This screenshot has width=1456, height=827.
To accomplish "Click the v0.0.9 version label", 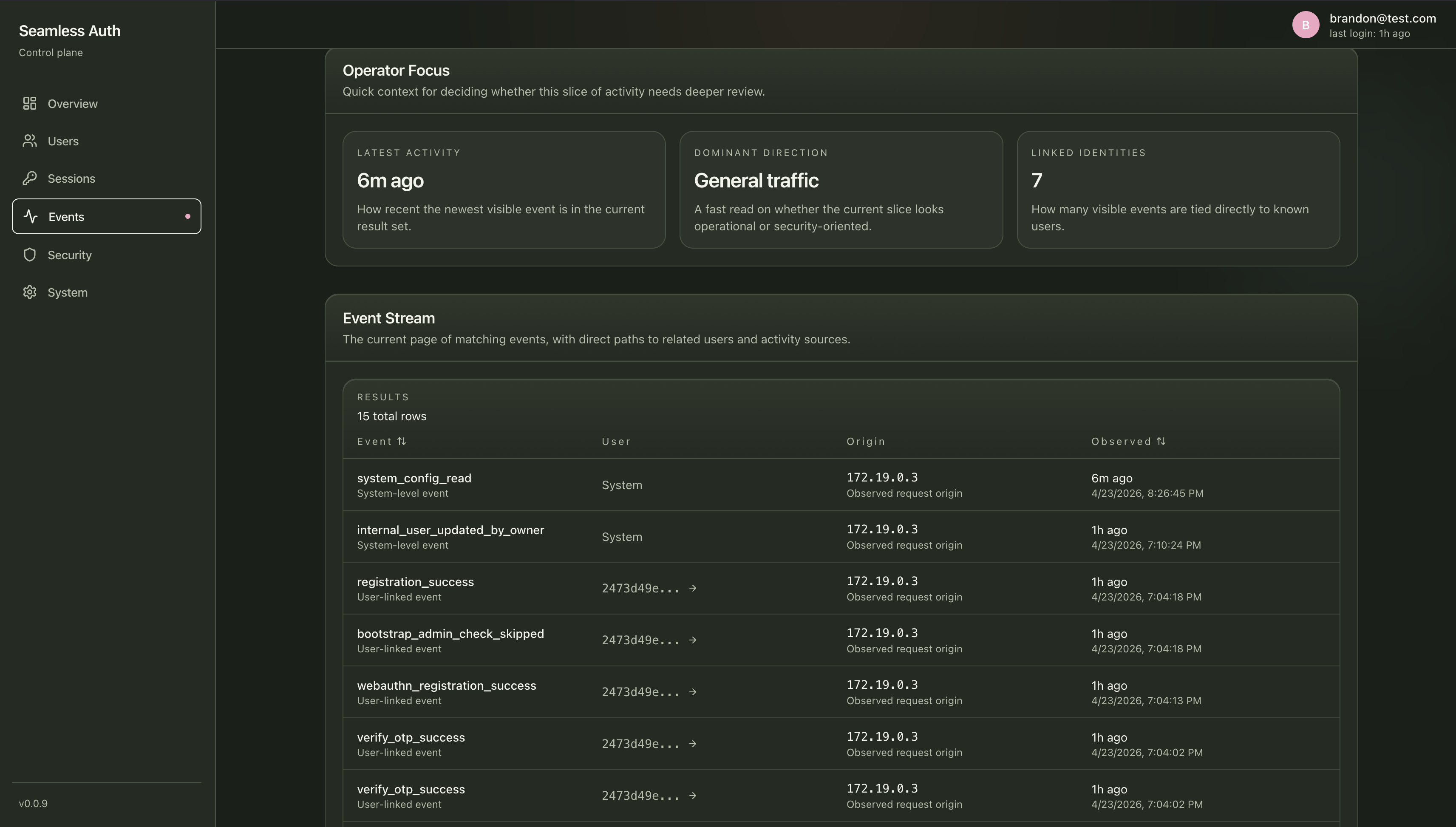I will [x=33, y=804].
